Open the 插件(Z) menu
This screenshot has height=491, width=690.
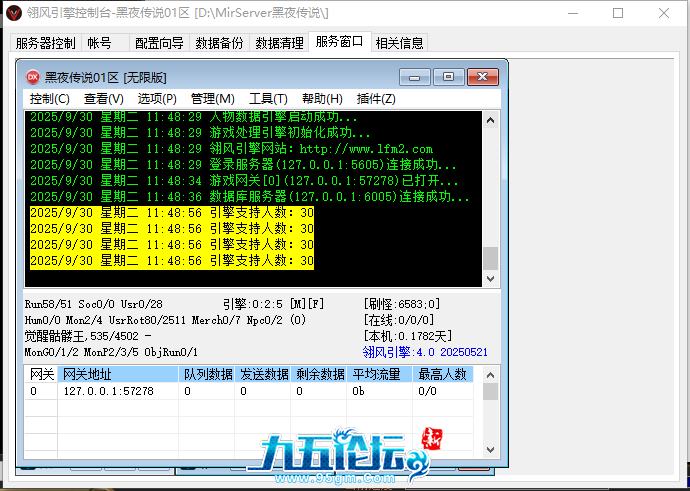(376, 99)
